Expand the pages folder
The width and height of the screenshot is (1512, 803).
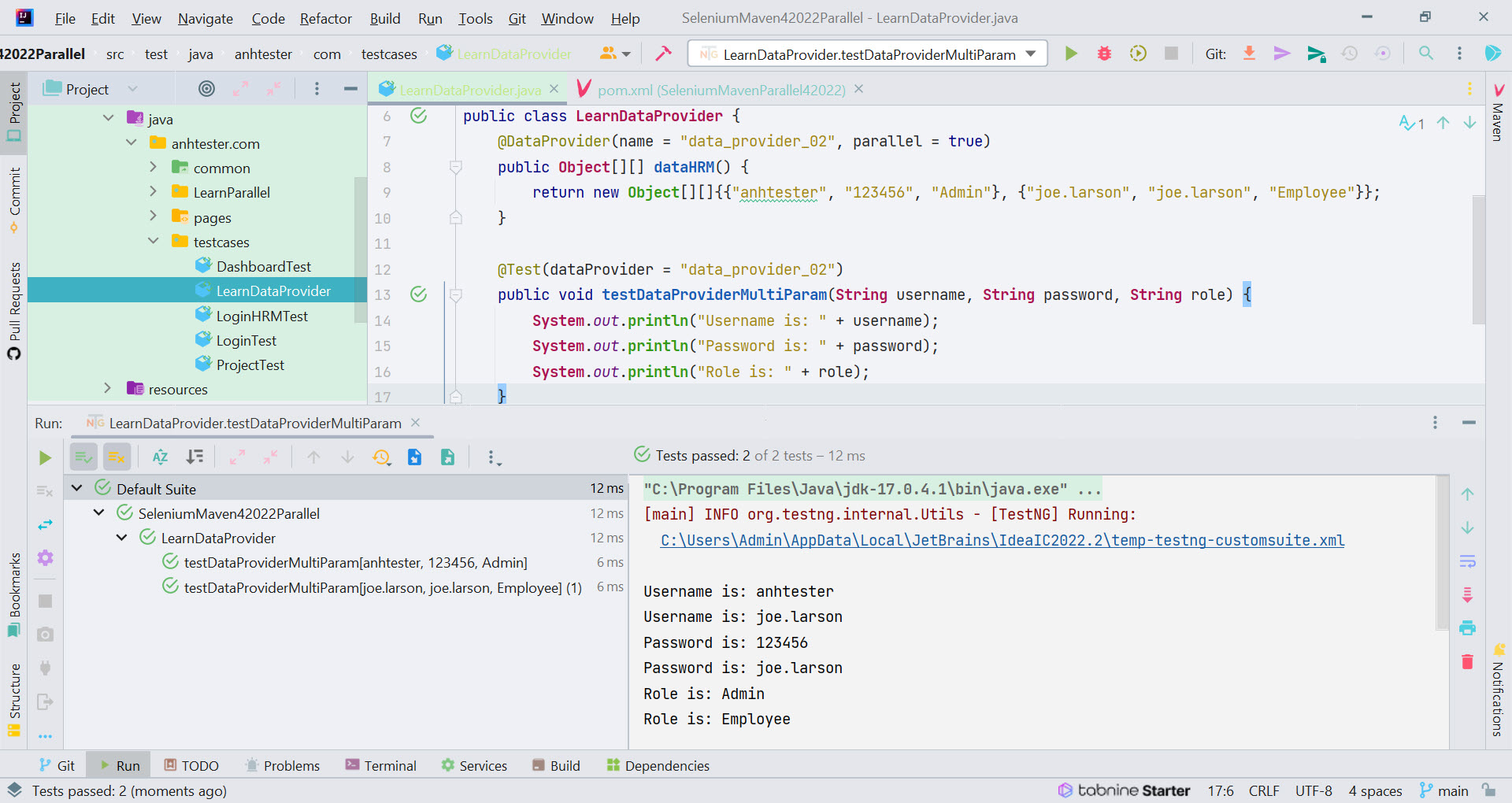pos(153,216)
